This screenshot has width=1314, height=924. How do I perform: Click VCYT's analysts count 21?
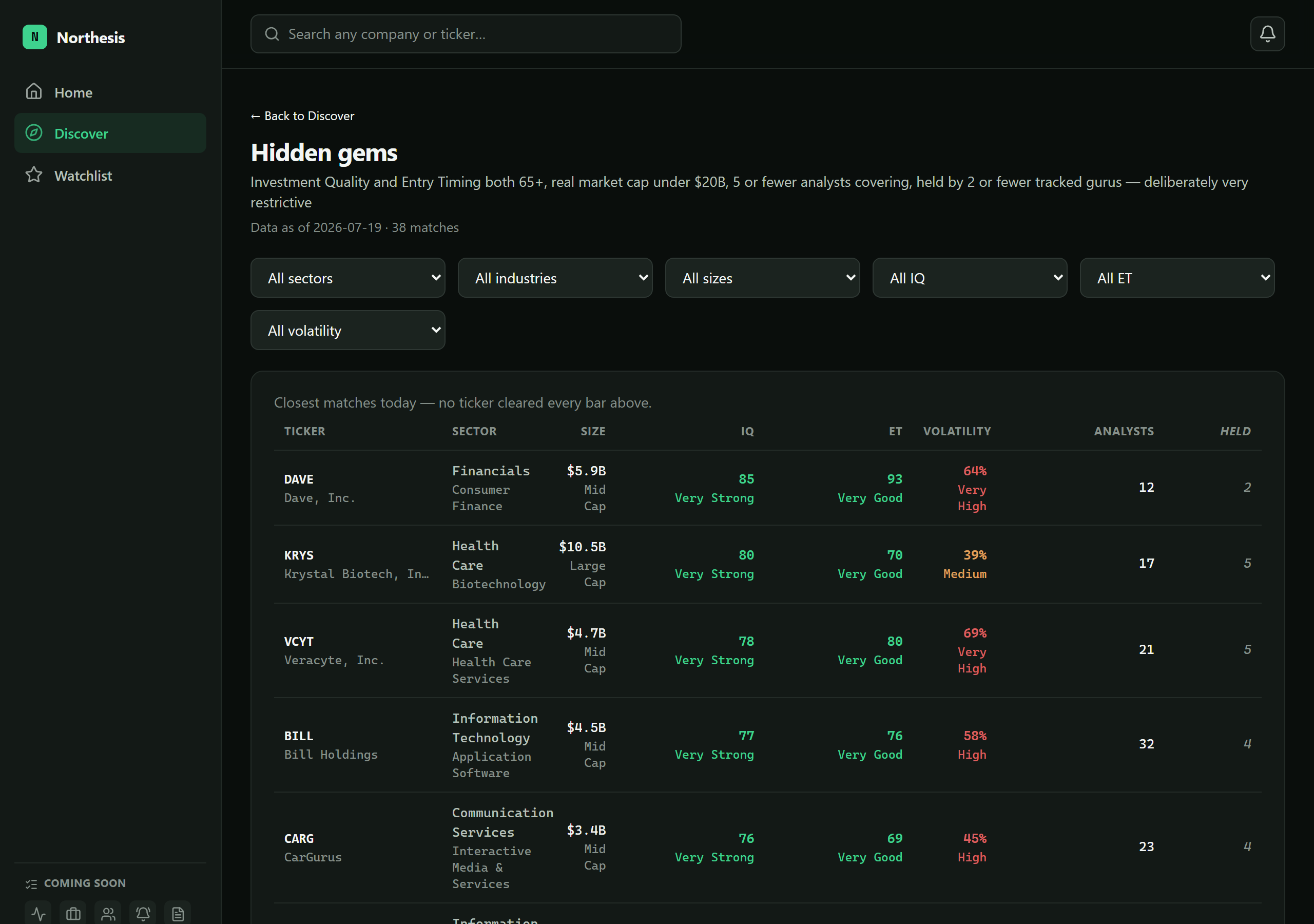(x=1146, y=649)
